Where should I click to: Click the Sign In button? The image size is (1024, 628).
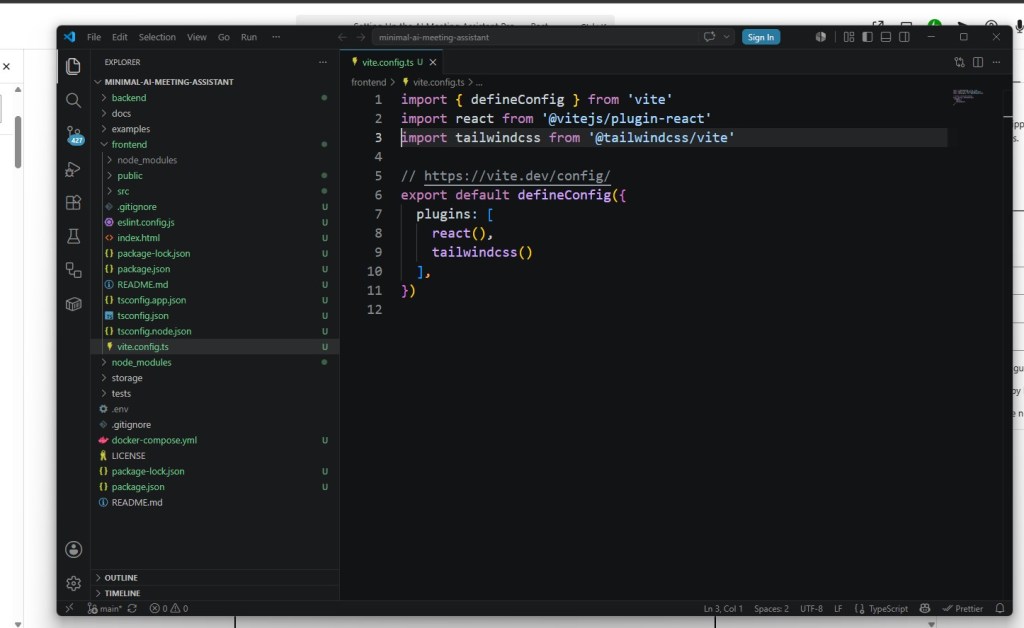pyautogui.click(x=761, y=37)
